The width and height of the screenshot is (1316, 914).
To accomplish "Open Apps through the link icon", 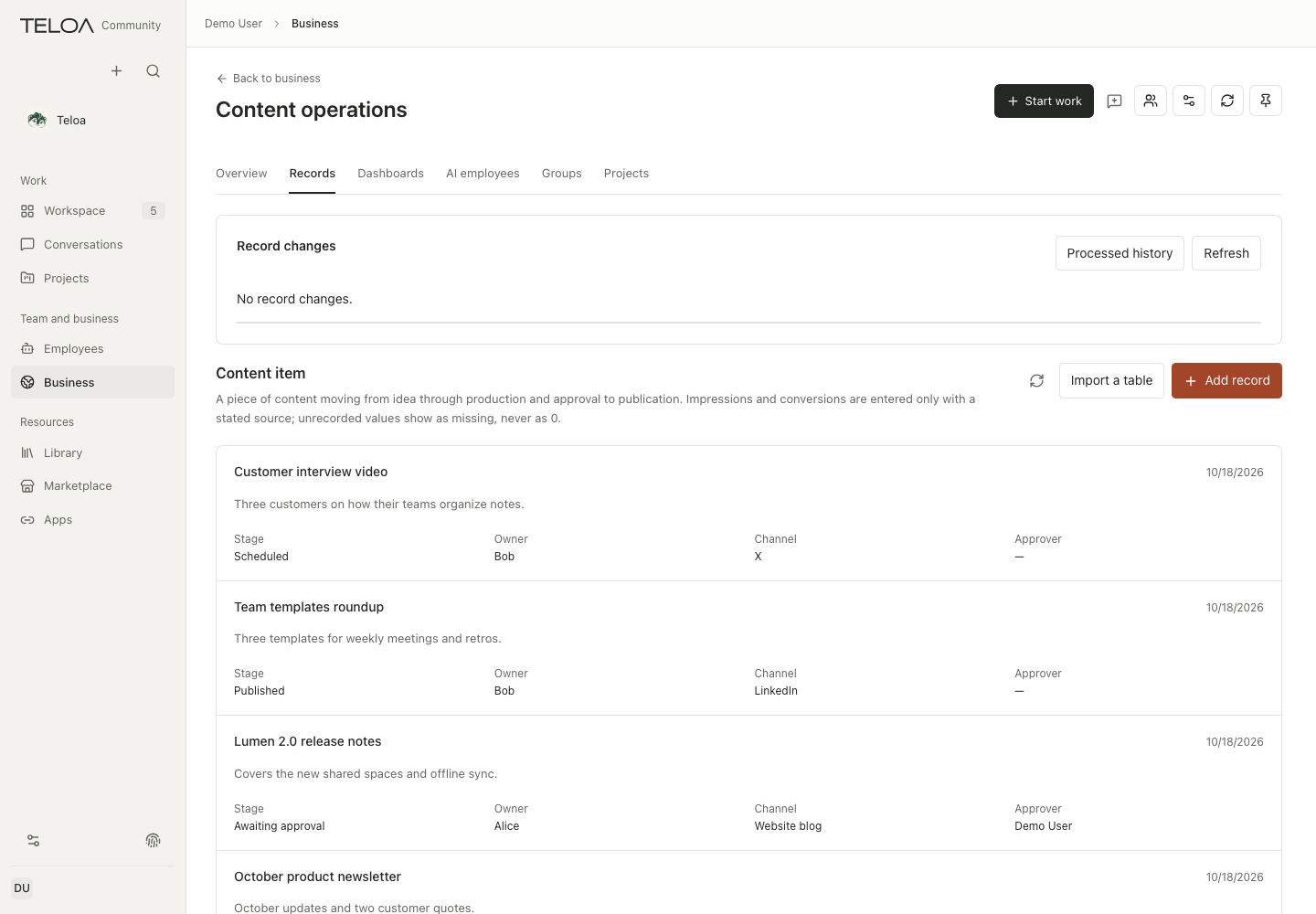I will [27, 520].
